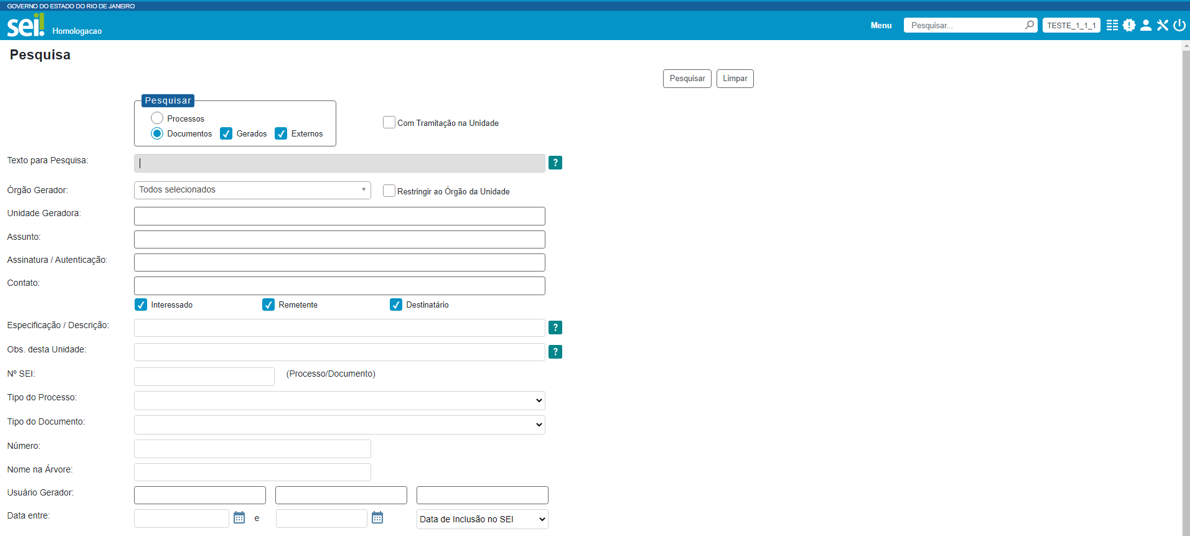Open the Data de Inclusão no SEI dropdown

click(x=482, y=520)
